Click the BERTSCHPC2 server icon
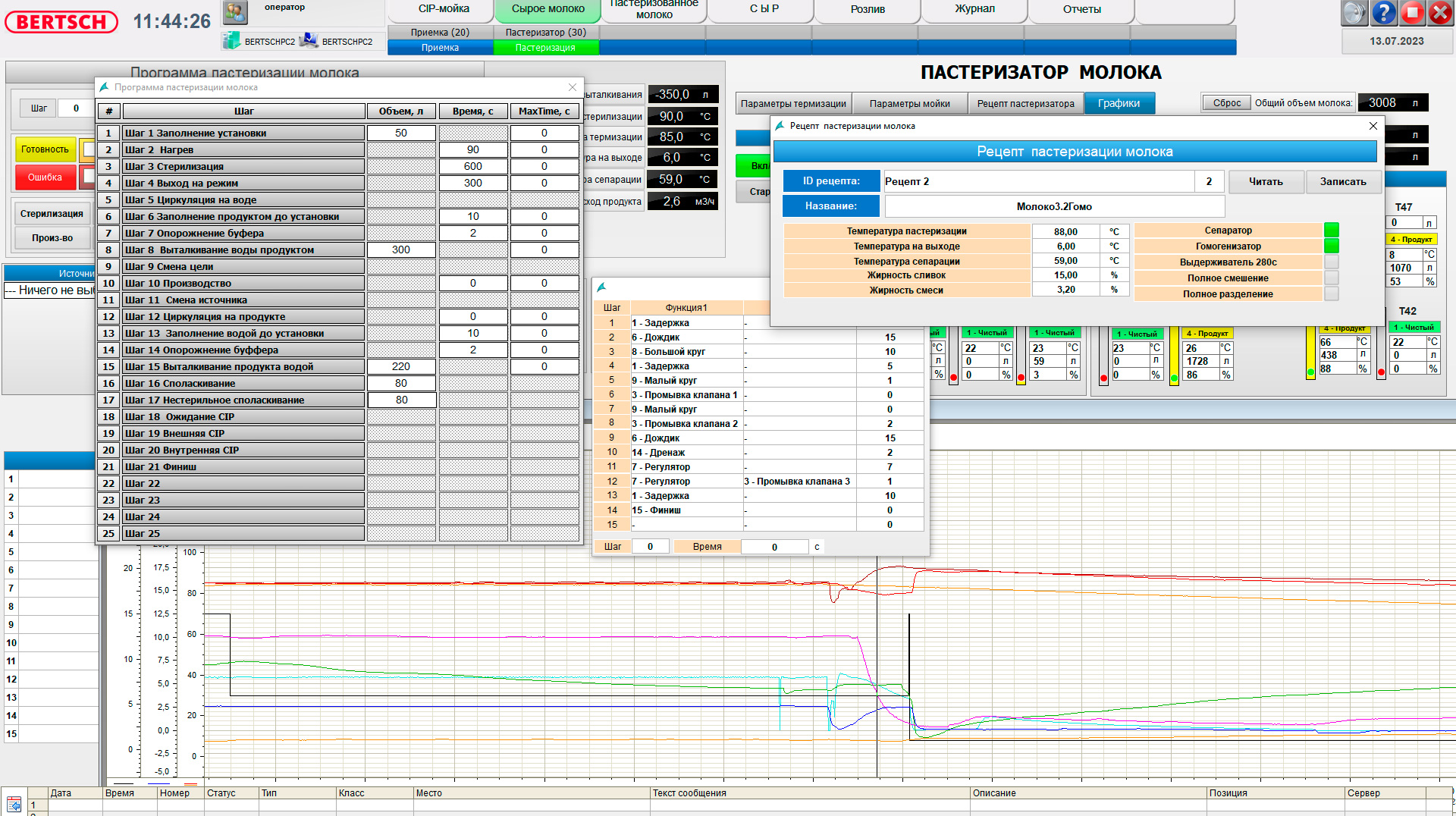 point(231,41)
